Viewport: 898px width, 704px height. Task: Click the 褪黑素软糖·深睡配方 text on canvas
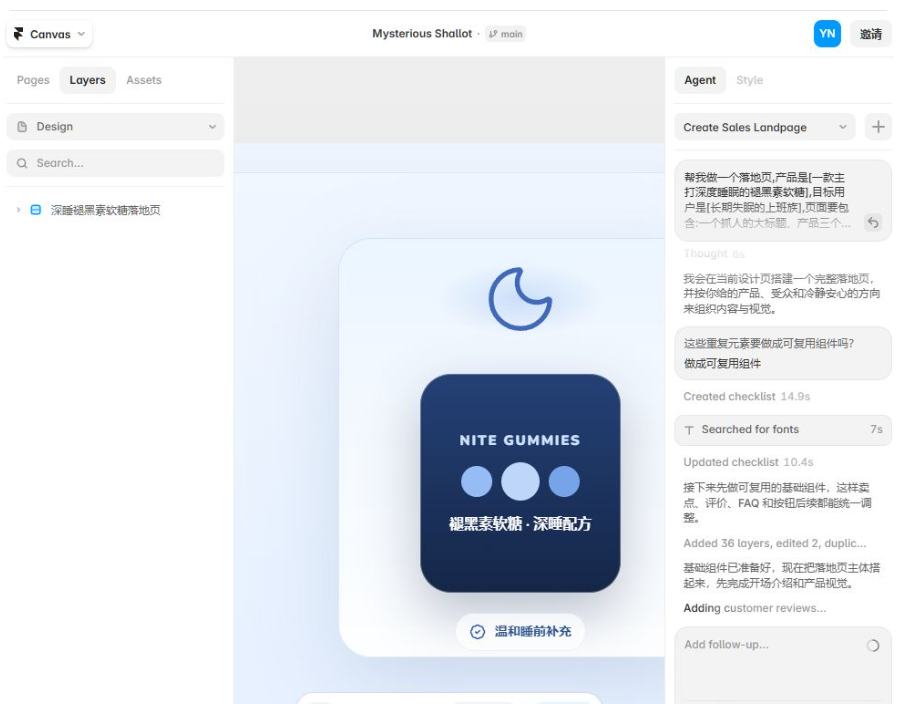coord(519,524)
